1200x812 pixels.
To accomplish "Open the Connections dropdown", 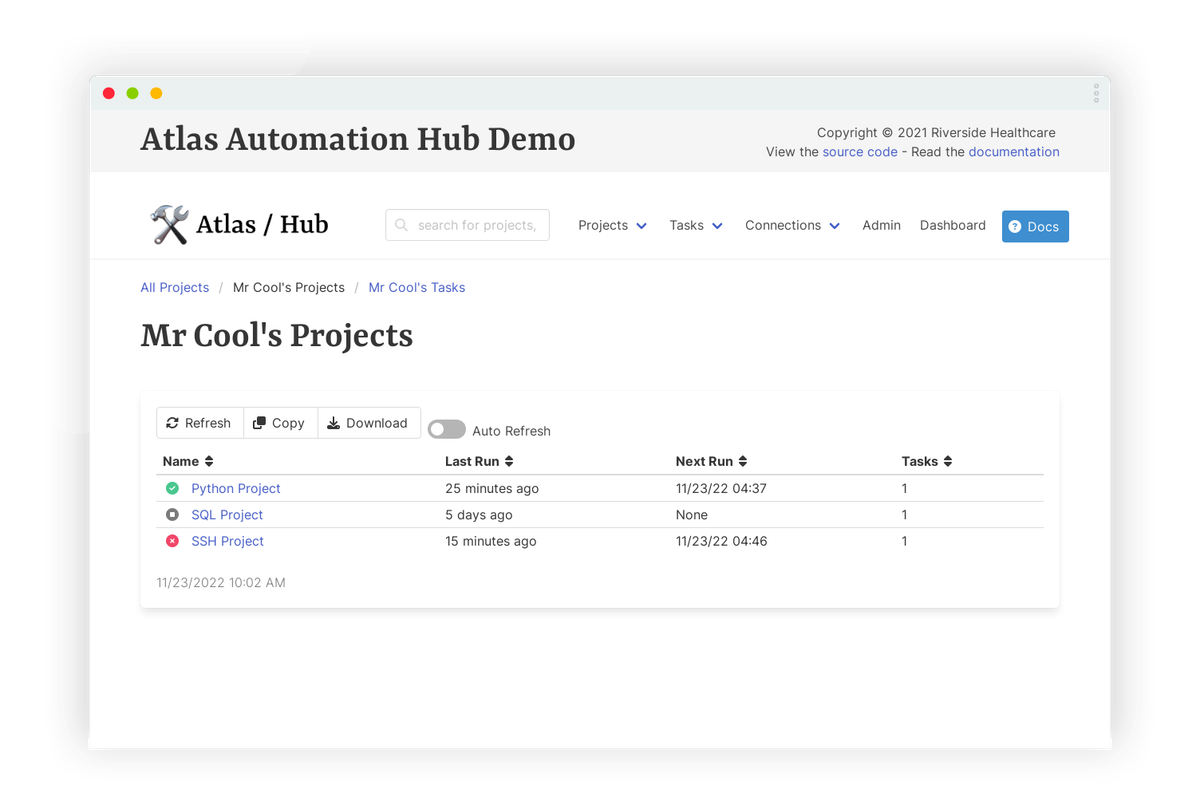I will pyautogui.click(x=792, y=225).
